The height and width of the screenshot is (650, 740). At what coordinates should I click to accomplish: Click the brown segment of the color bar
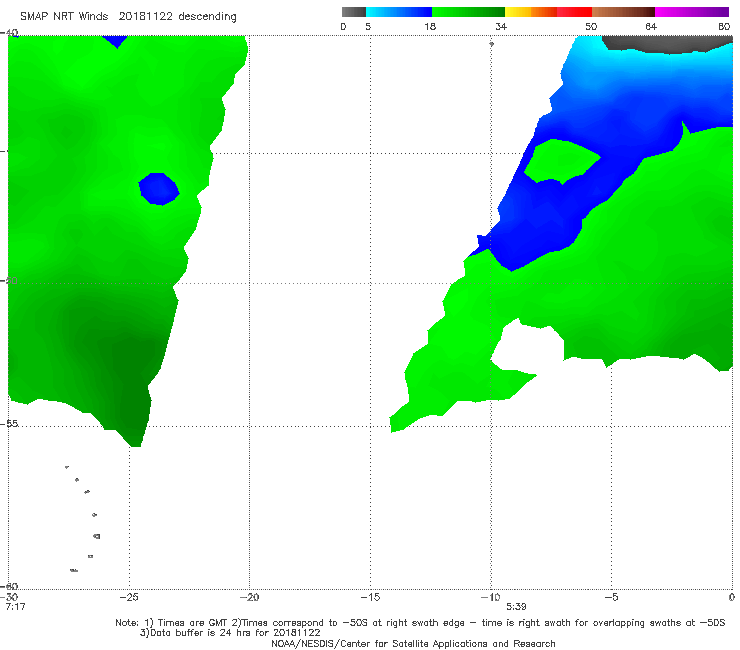click(623, 12)
